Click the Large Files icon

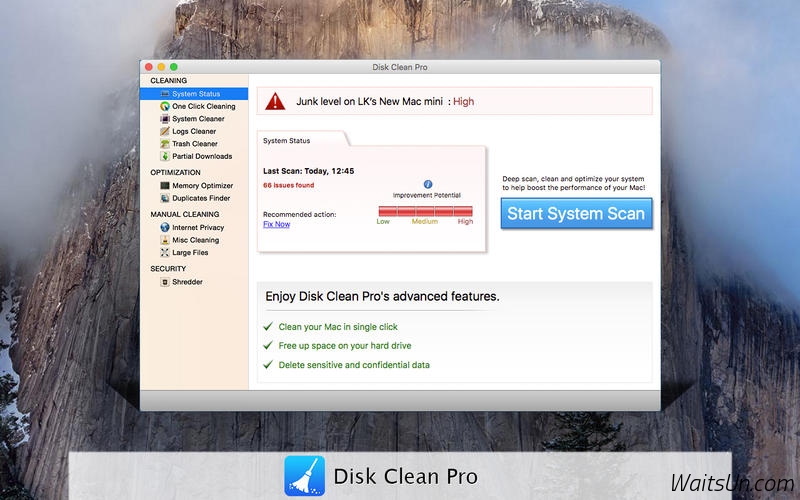[x=165, y=253]
